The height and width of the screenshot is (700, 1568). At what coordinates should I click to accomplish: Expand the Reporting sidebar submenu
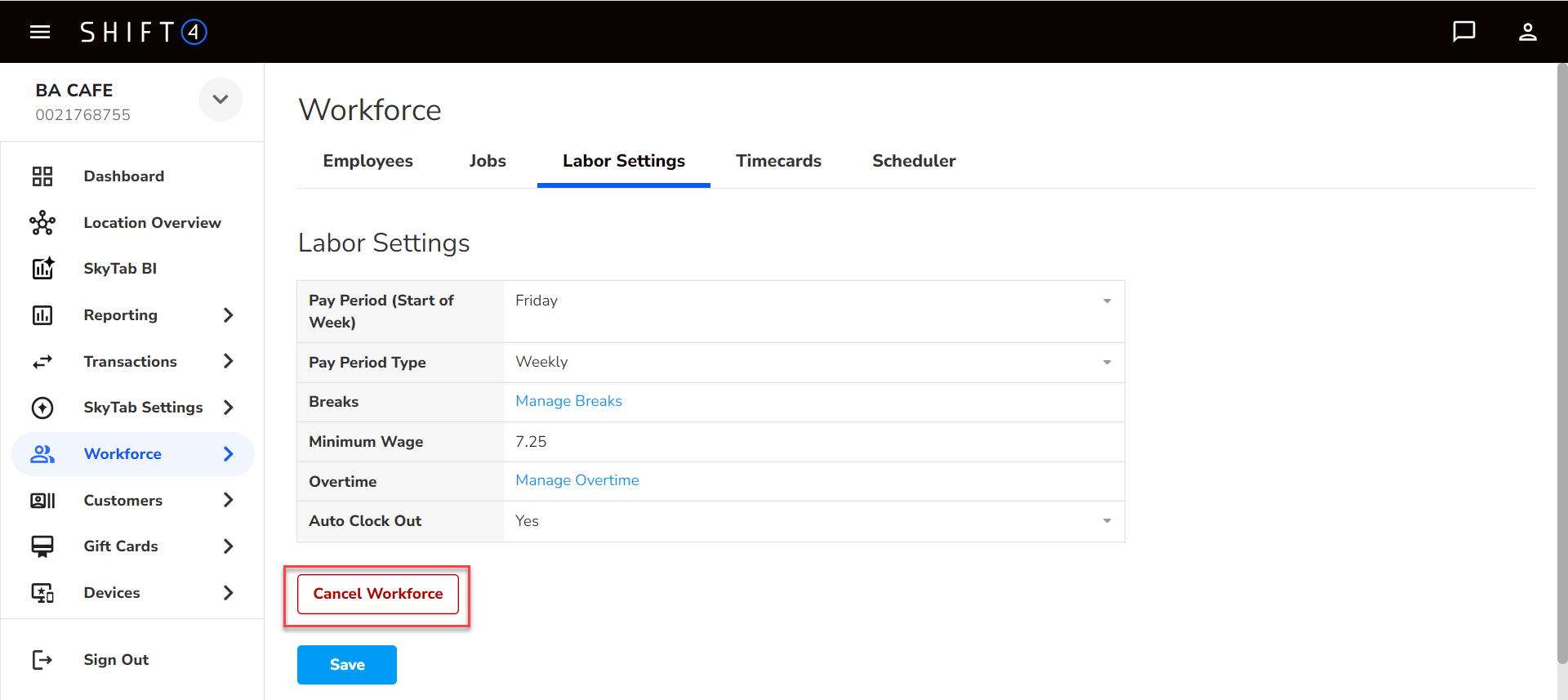[229, 315]
